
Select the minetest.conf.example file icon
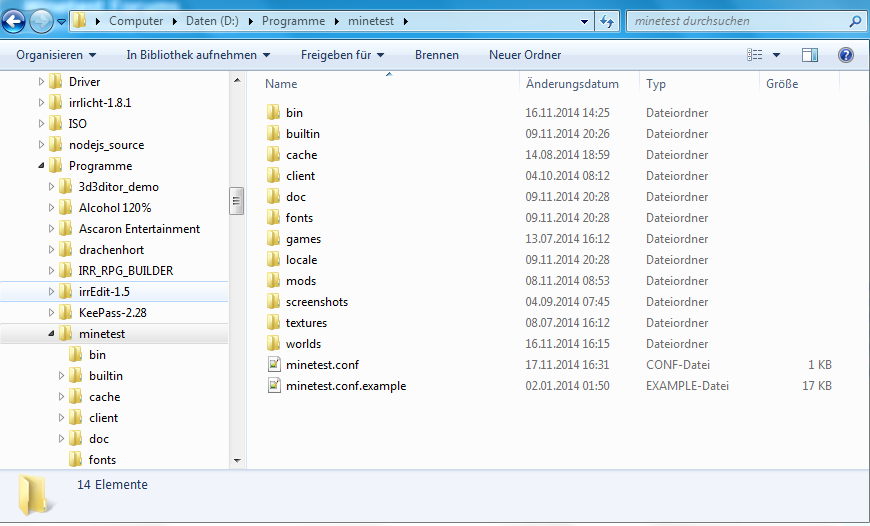pyautogui.click(x=275, y=386)
